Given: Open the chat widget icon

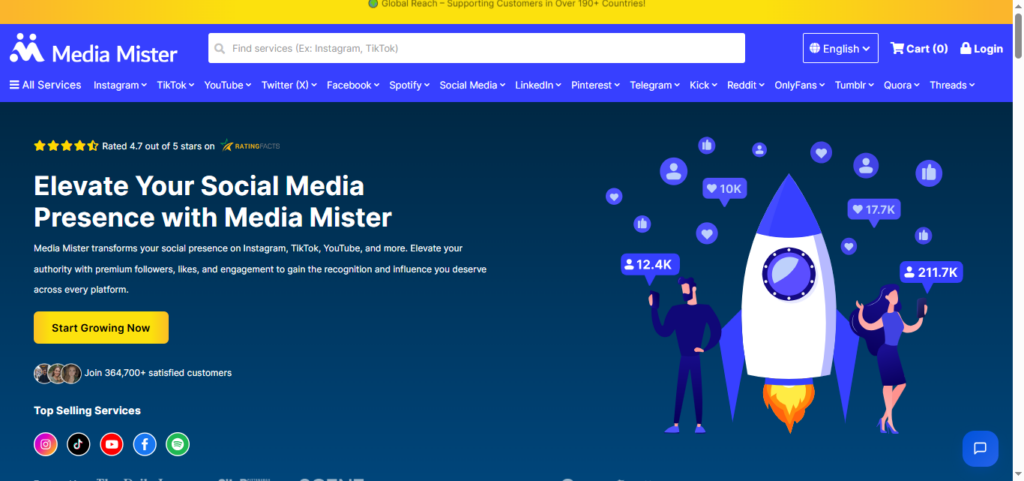Looking at the screenshot, I should click(x=980, y=448).
